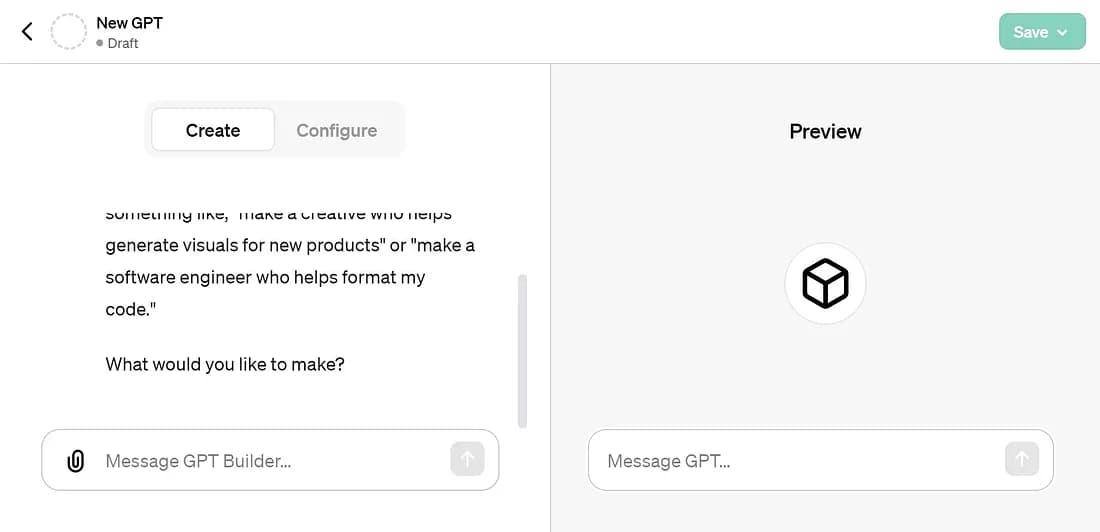Click the cube icon in Preview
This screenshot has width=1100, height=532.
[825, 284]
